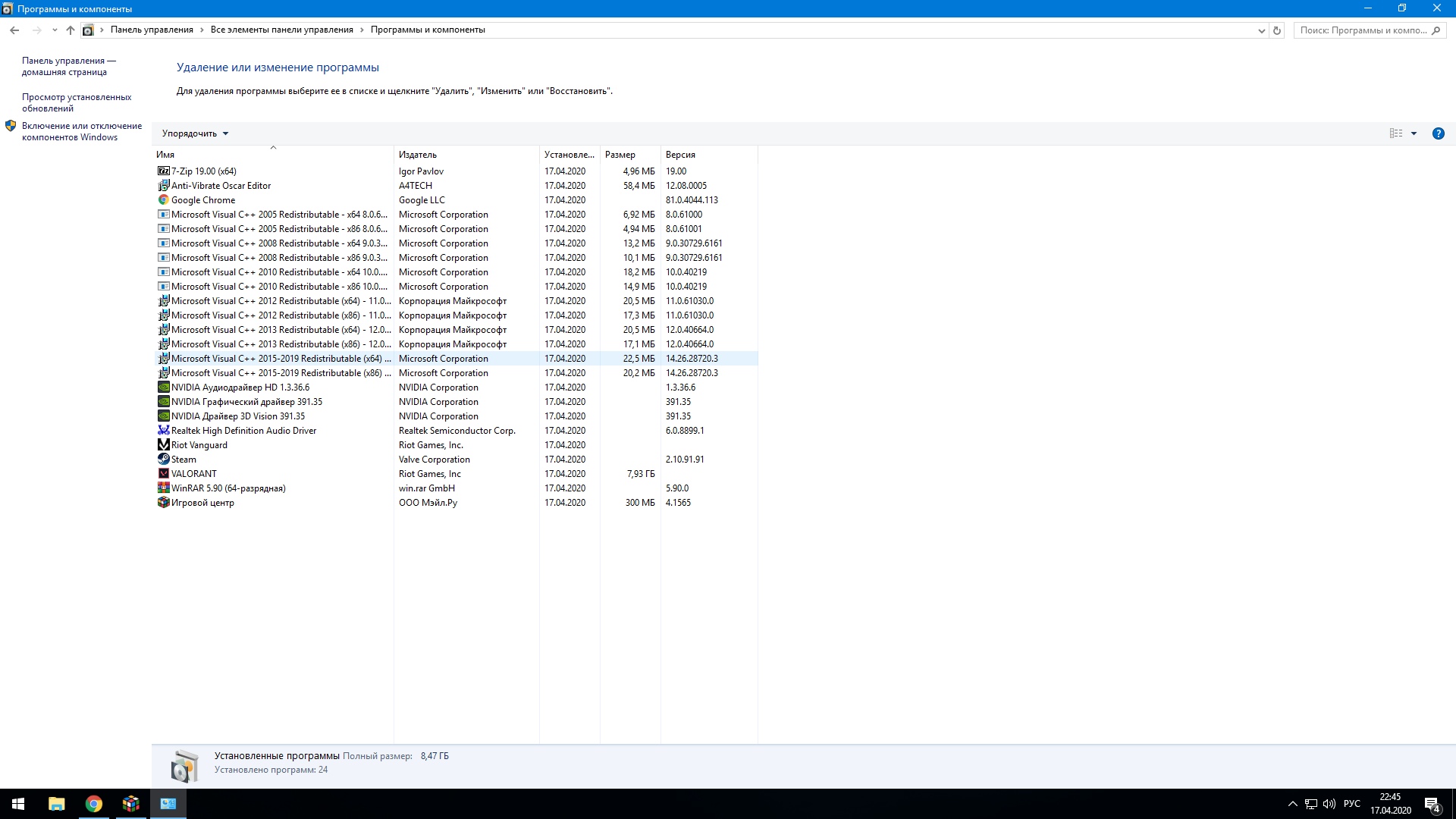Expand the address bar history dropdown
The image size is (1456, 819).
pyautogui.click(x=1261, y=30)
